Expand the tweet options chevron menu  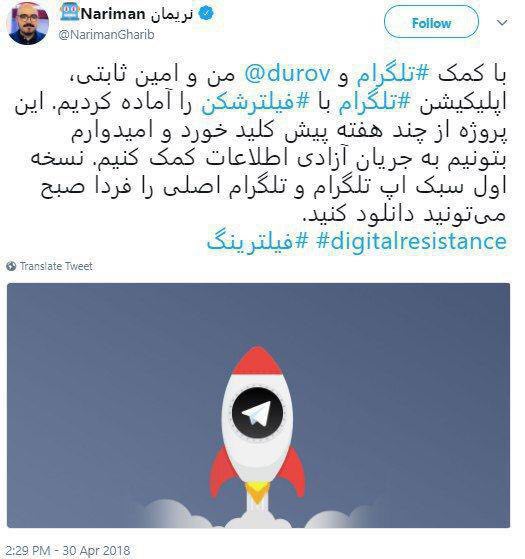point(502,23)
